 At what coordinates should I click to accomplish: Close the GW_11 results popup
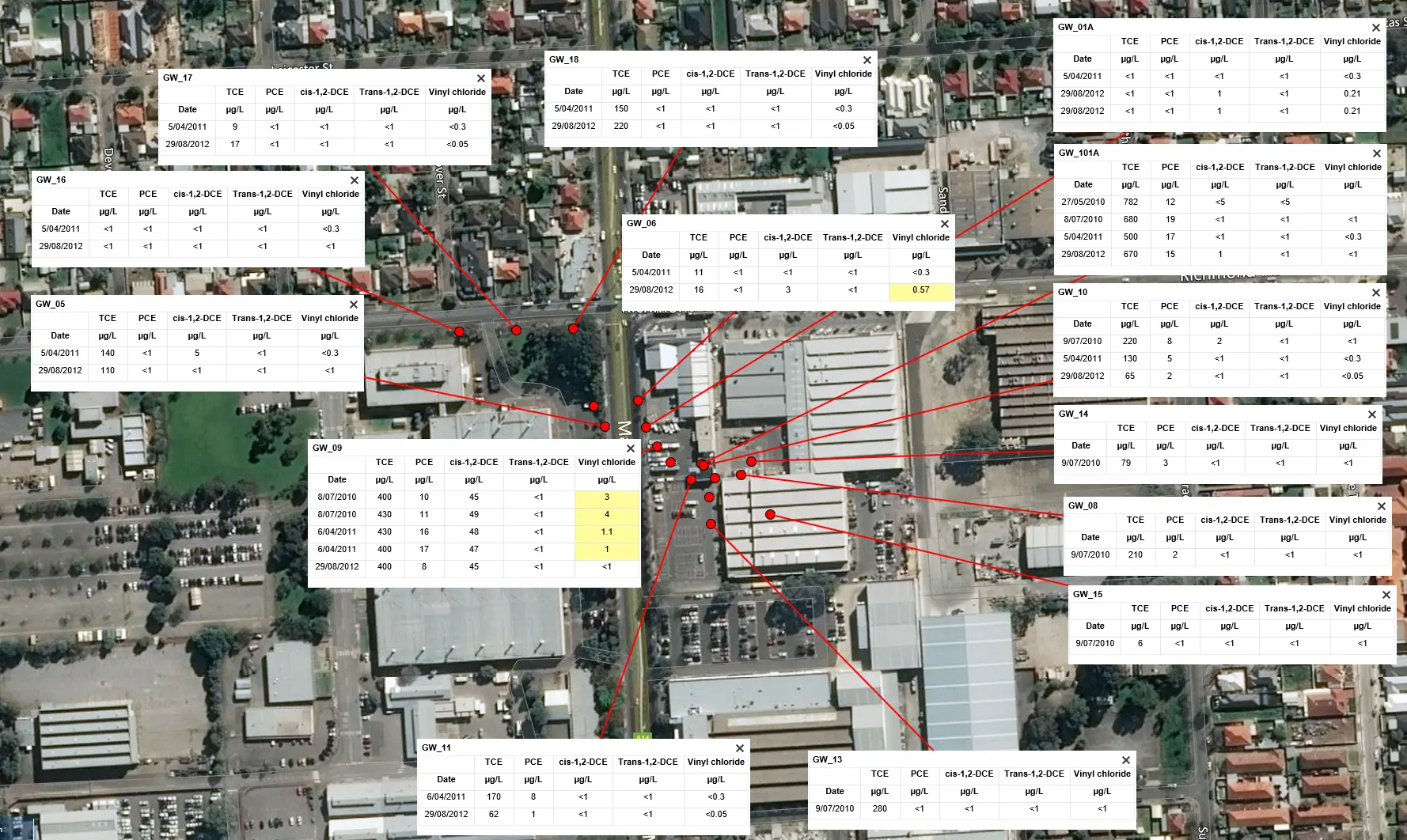tap(740, 748)
